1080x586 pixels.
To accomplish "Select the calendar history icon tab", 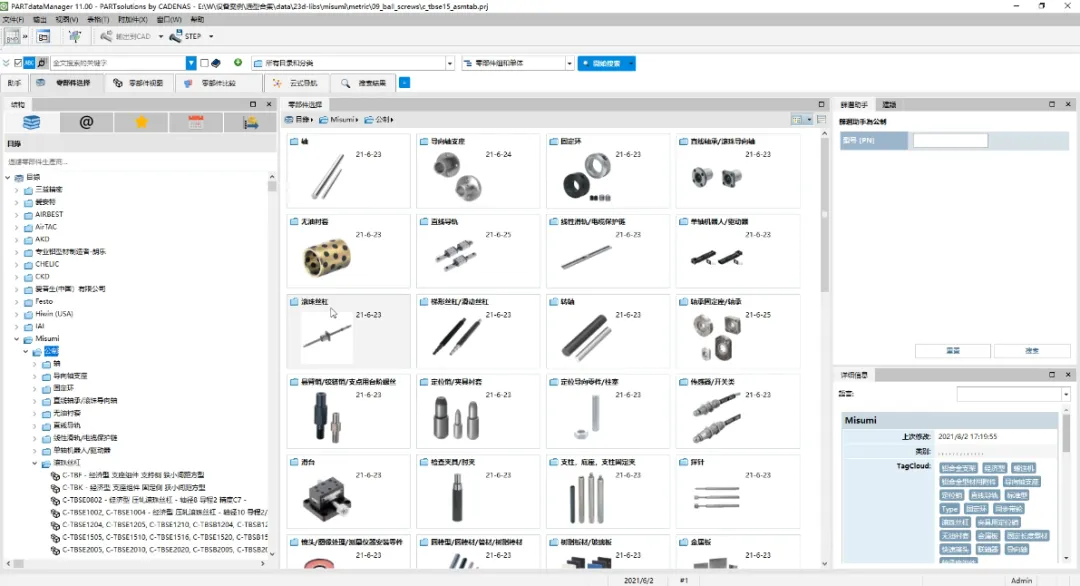I will point(196,123).
